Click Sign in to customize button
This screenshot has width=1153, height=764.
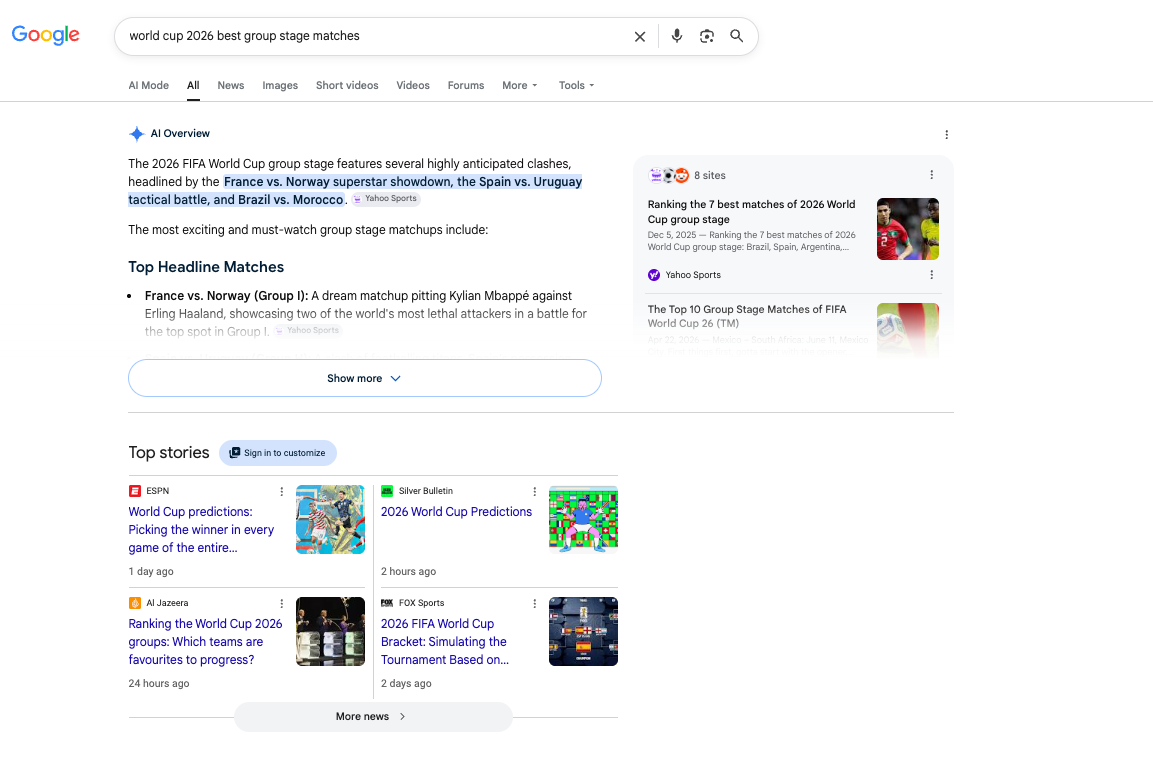(x=278, y=453)
